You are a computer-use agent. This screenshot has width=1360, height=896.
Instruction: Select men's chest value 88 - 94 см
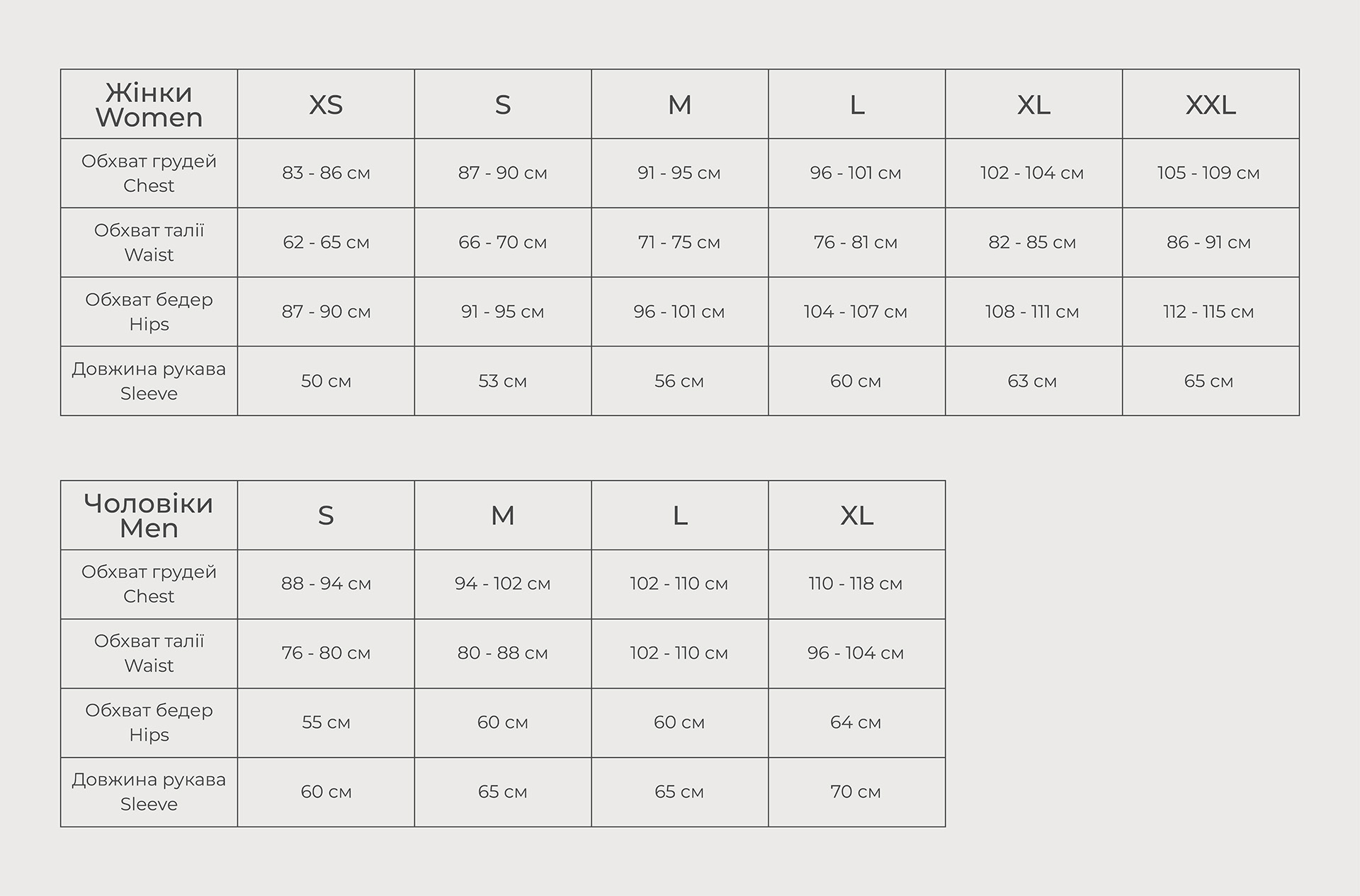pyautogui.click(x=326, y=584)
